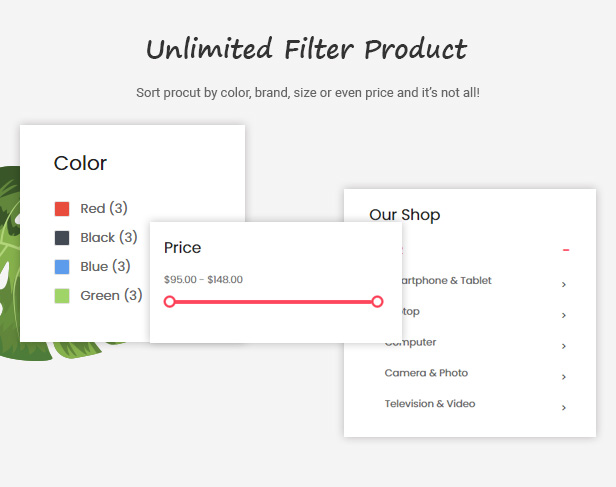
Task: Open the Camera & Photo category
Action: (426, 373)
